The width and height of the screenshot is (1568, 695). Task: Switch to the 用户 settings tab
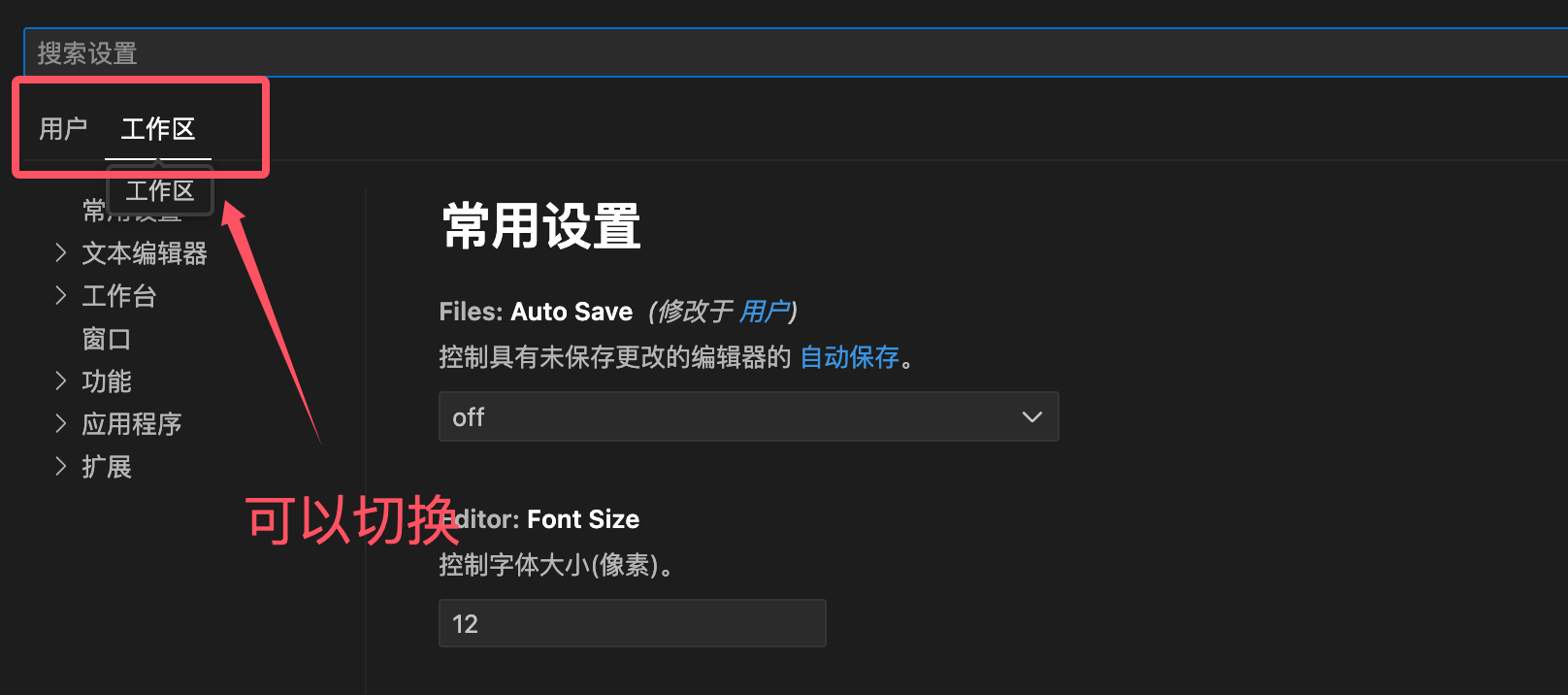coord(63,129)
